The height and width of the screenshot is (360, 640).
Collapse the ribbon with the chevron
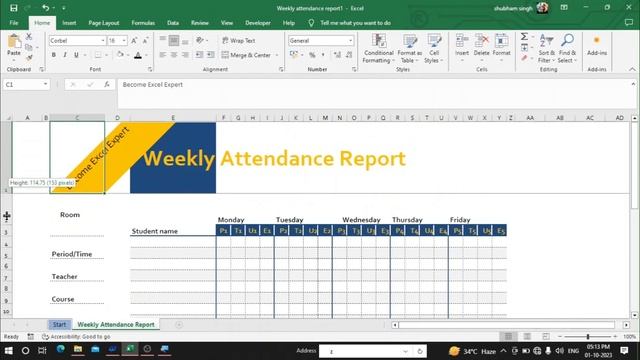(x=632, y=69)
